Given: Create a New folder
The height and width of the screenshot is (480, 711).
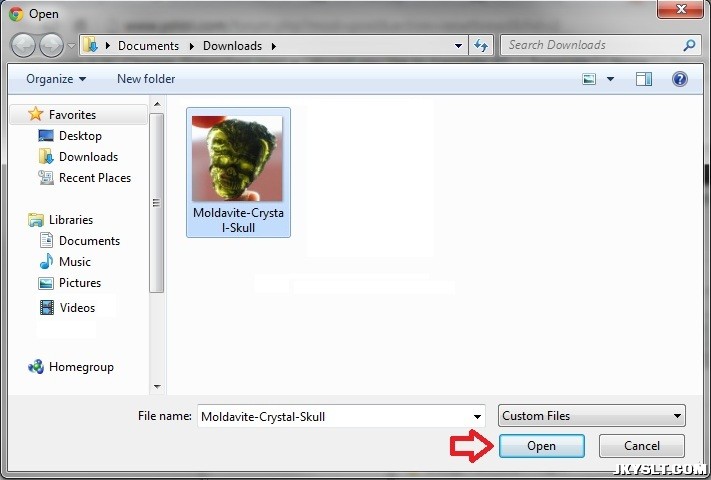Looking at the screenshot, I should (146, 79).
